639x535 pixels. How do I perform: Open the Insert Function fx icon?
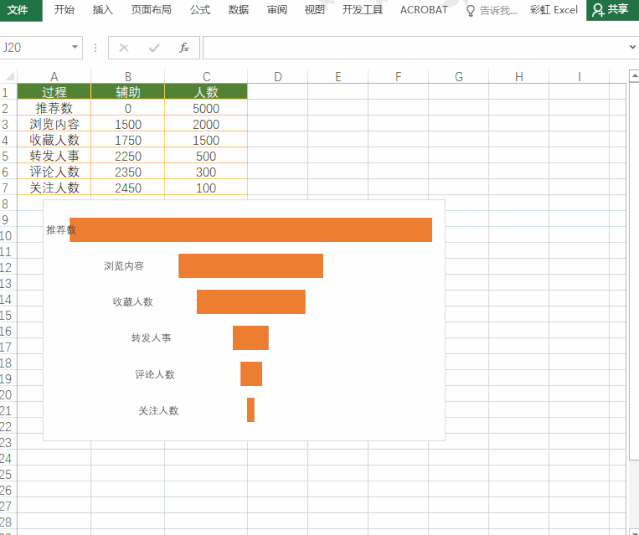[184, 48]
